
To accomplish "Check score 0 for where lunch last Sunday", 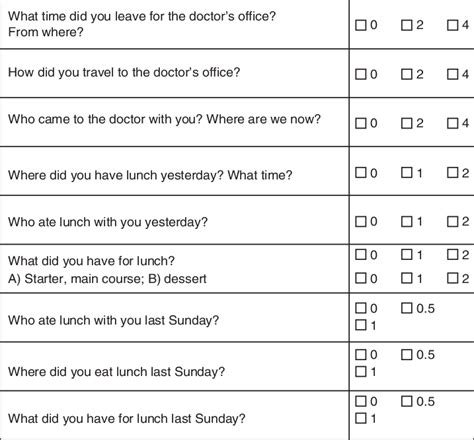I will pyautogui.click(x=361, y=355).
